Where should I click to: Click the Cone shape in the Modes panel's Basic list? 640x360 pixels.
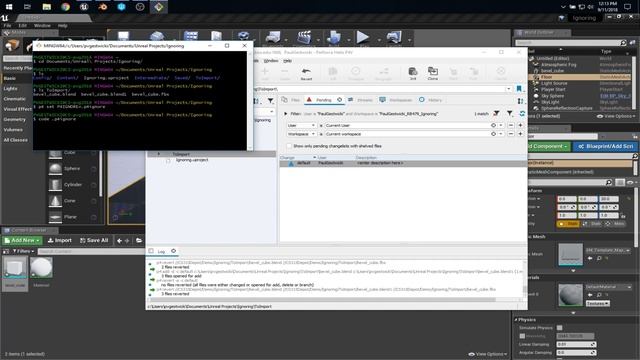pyautogui.click(x=70, y=201)
